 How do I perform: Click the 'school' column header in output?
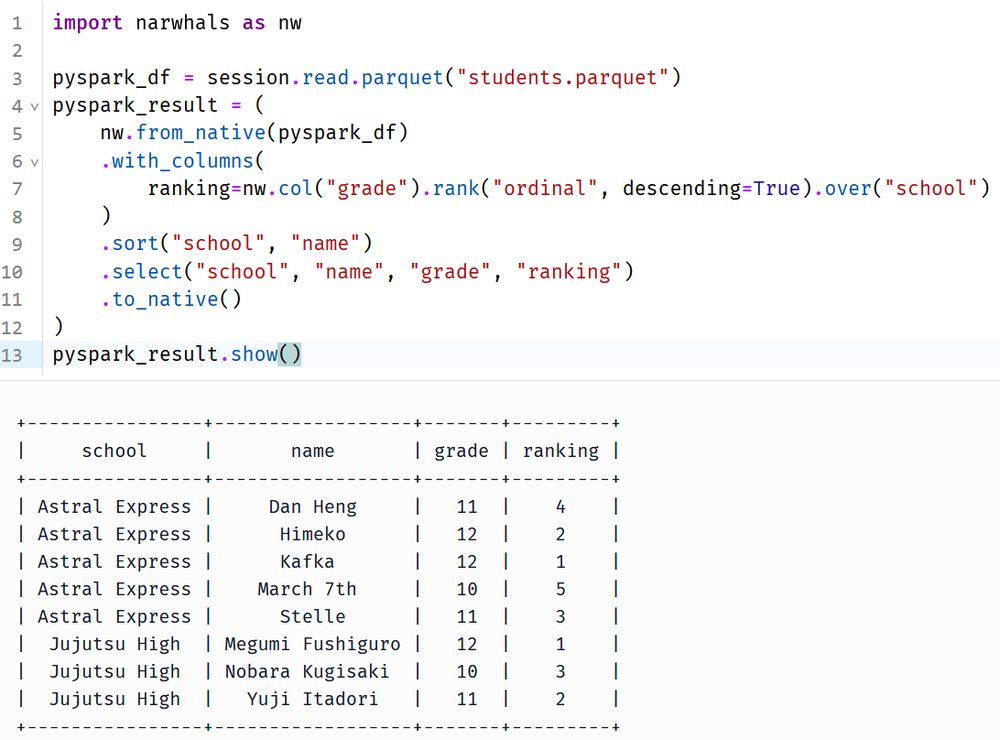[x=114, y=451]
